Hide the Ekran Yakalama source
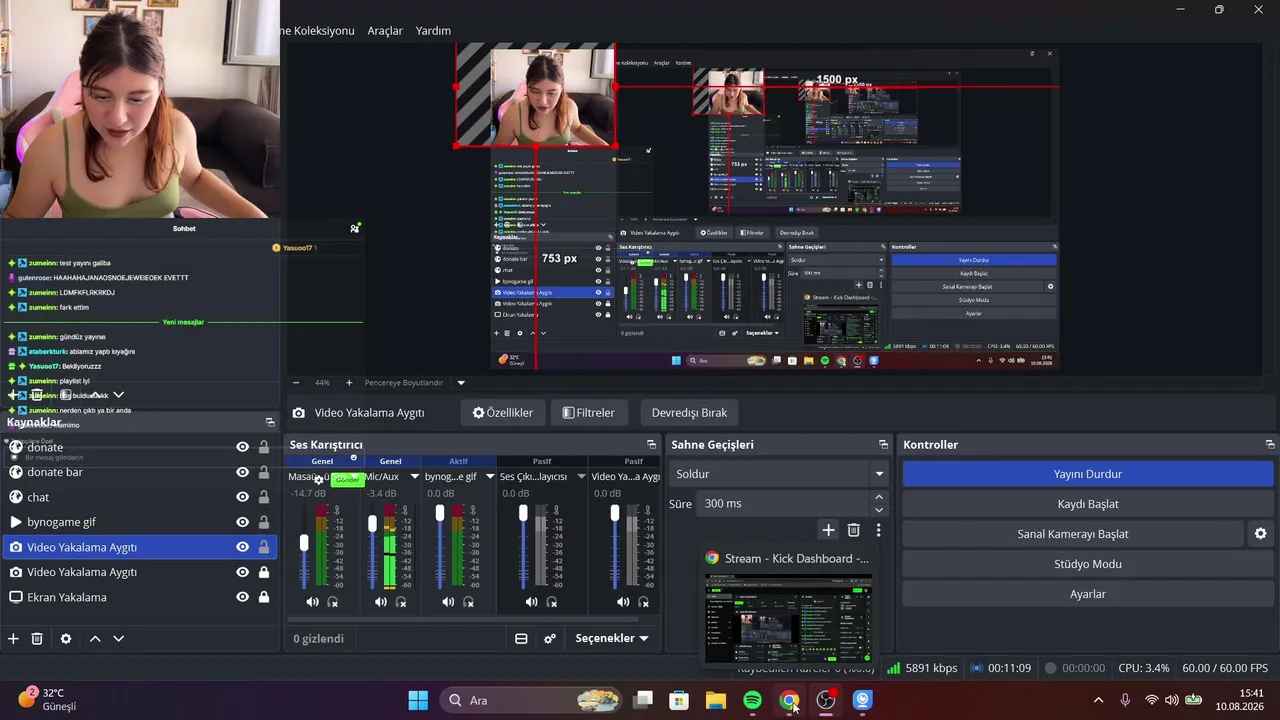1280x720 pixels. pos(242,597)
